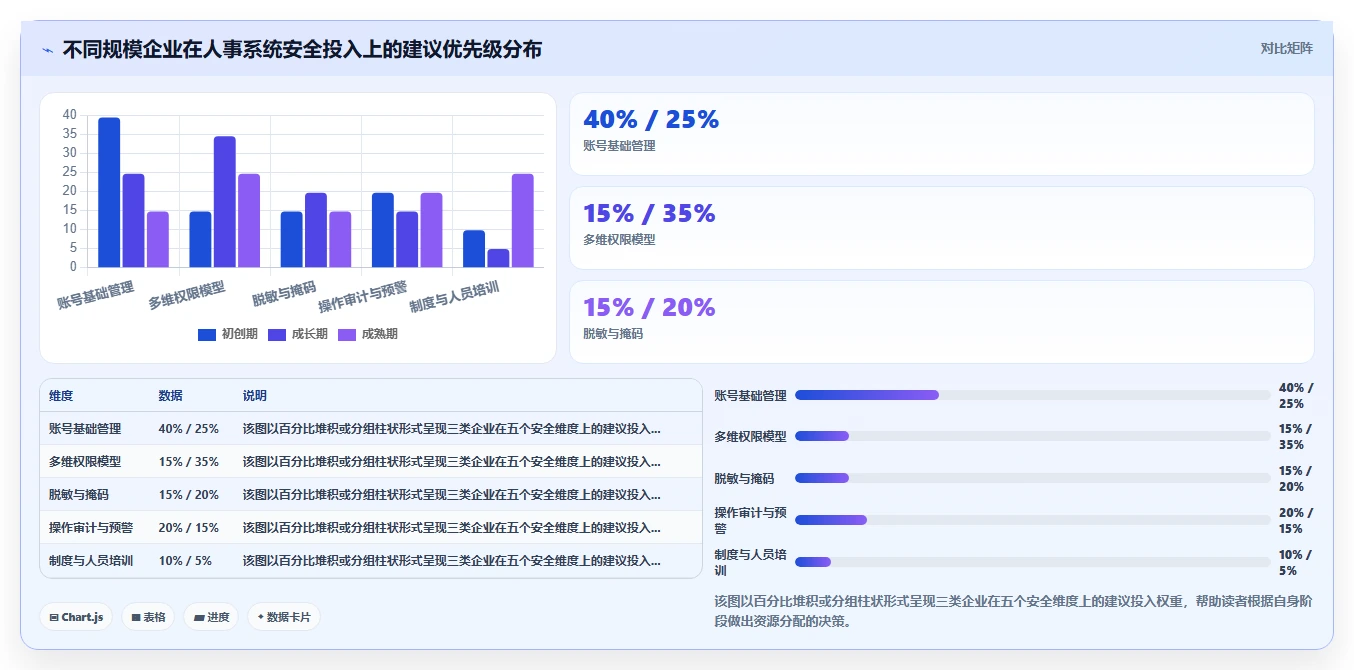
Task: Click the 20% / 15% value in the table
Action: (189, 527)
